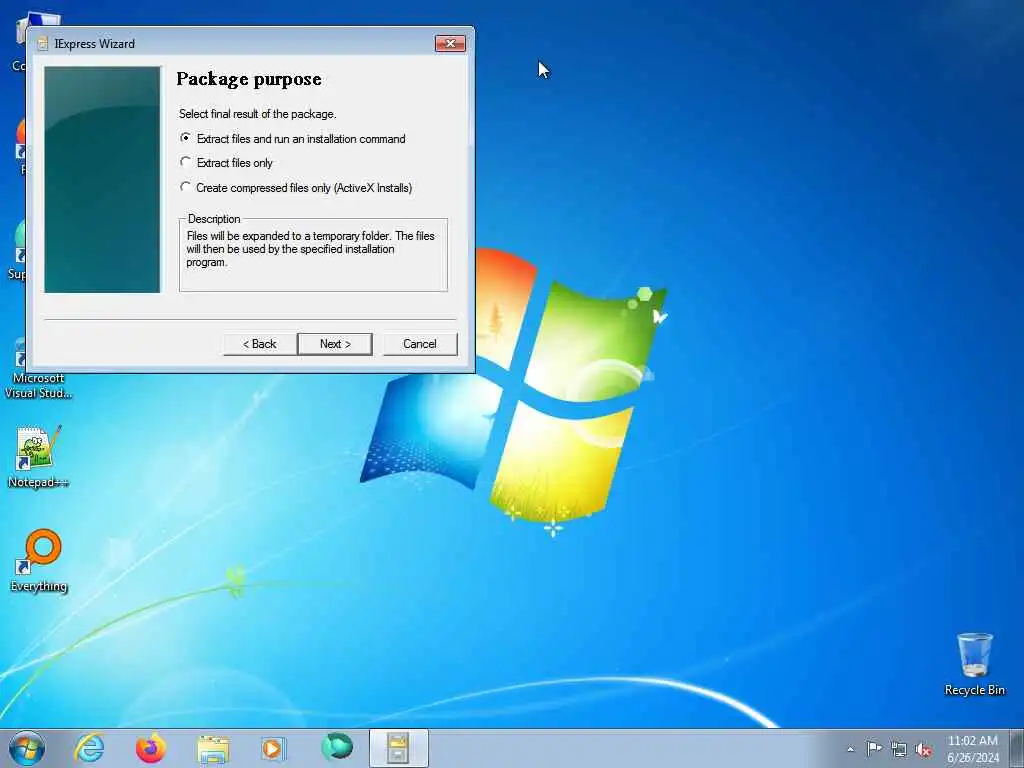
Task: Choose the 'Extract files only' option
Action: tap(227, 163)
